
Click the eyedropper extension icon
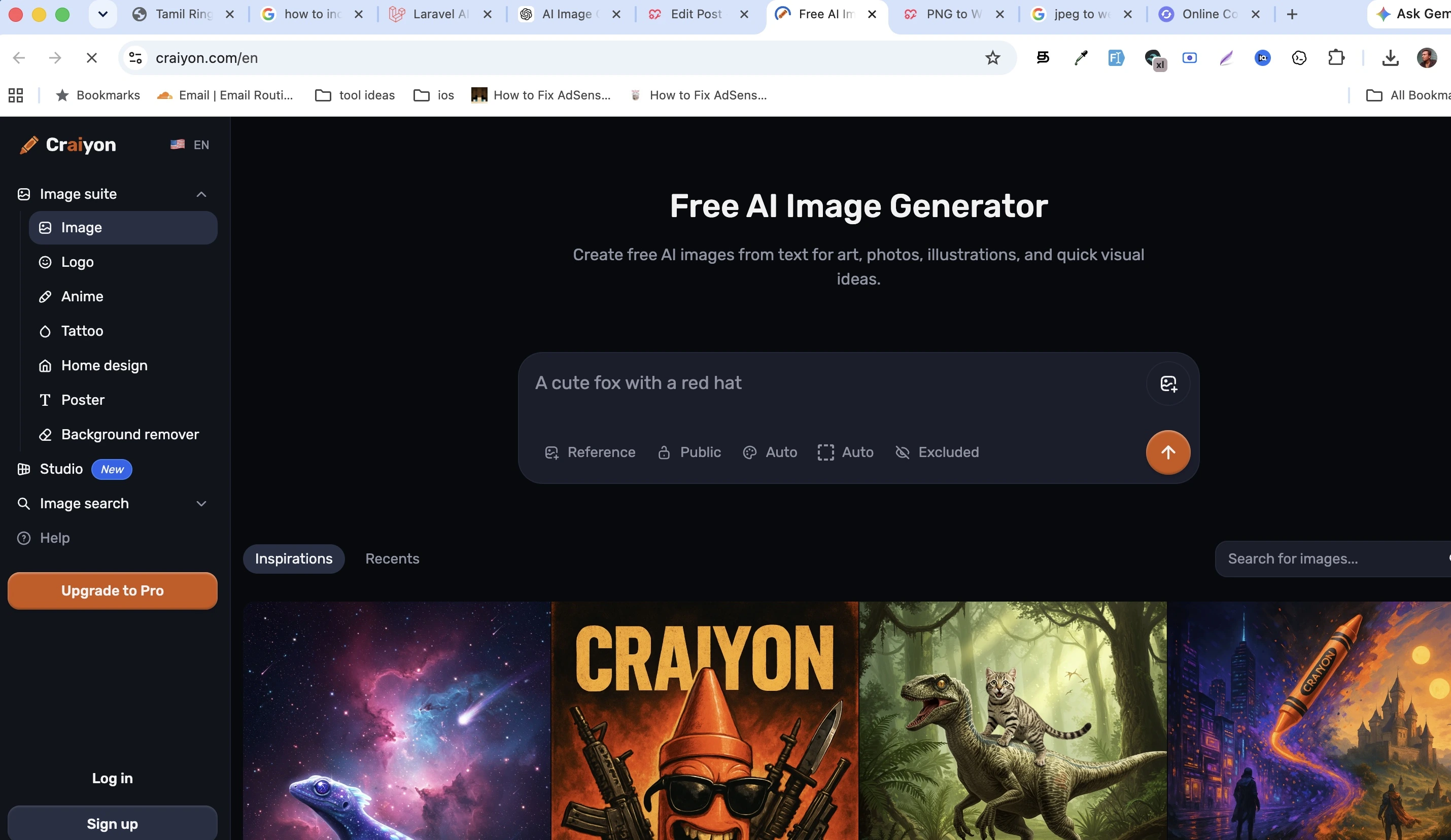tap(1081, 58)
